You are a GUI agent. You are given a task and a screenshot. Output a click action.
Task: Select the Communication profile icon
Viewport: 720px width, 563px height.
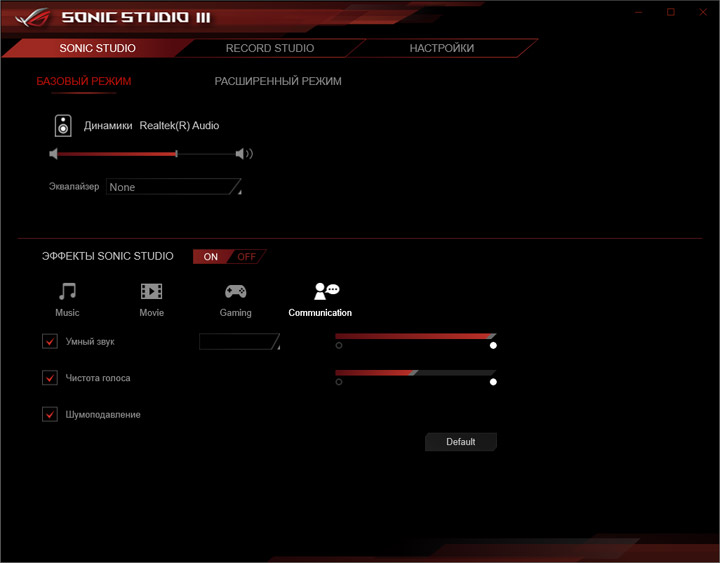(326, 291)
